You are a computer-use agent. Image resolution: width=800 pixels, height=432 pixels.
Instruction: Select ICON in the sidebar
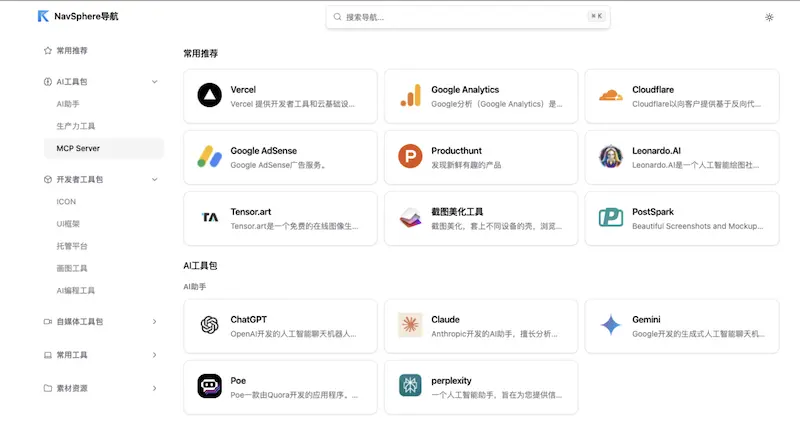(x=66, y=201)
